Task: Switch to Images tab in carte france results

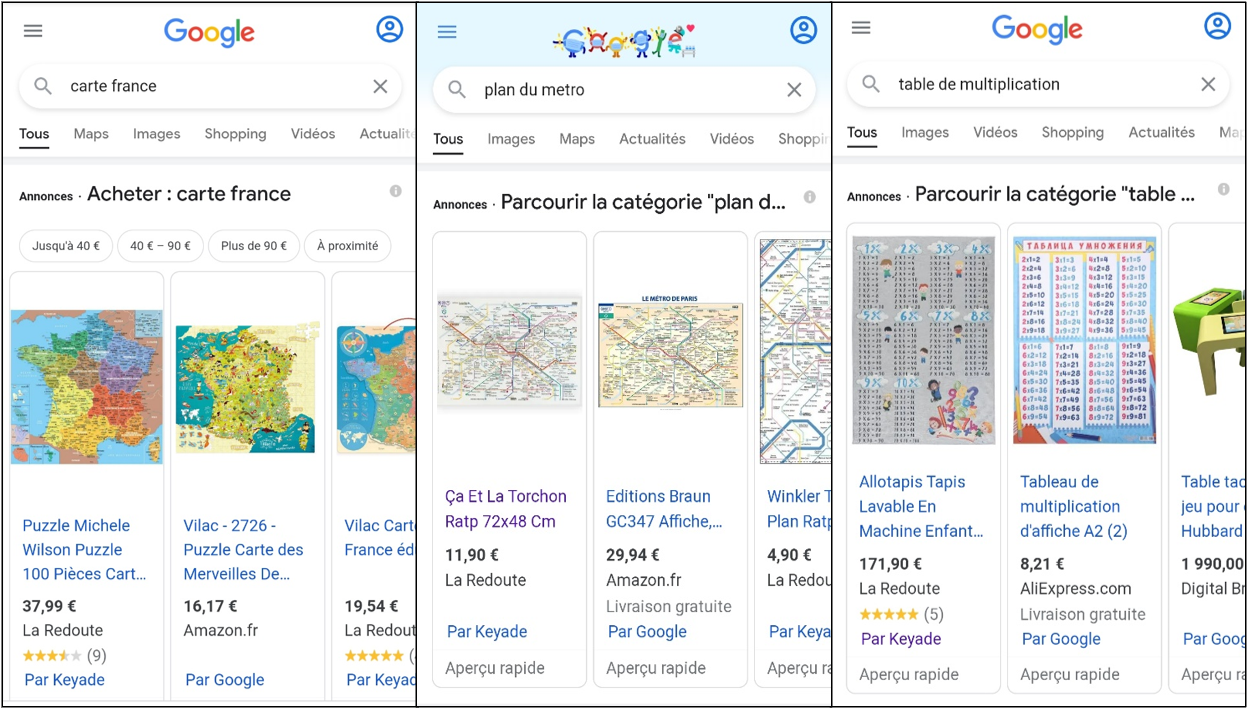Action: pos(157,134)
